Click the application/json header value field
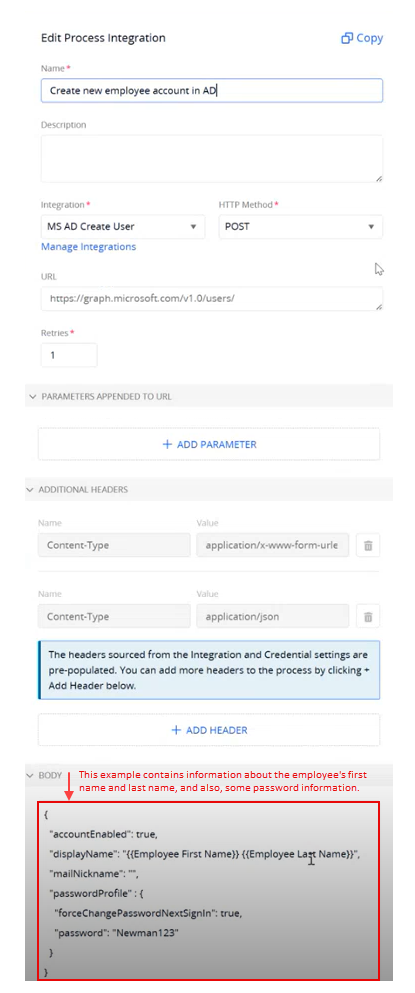 [x=272, y=616]
